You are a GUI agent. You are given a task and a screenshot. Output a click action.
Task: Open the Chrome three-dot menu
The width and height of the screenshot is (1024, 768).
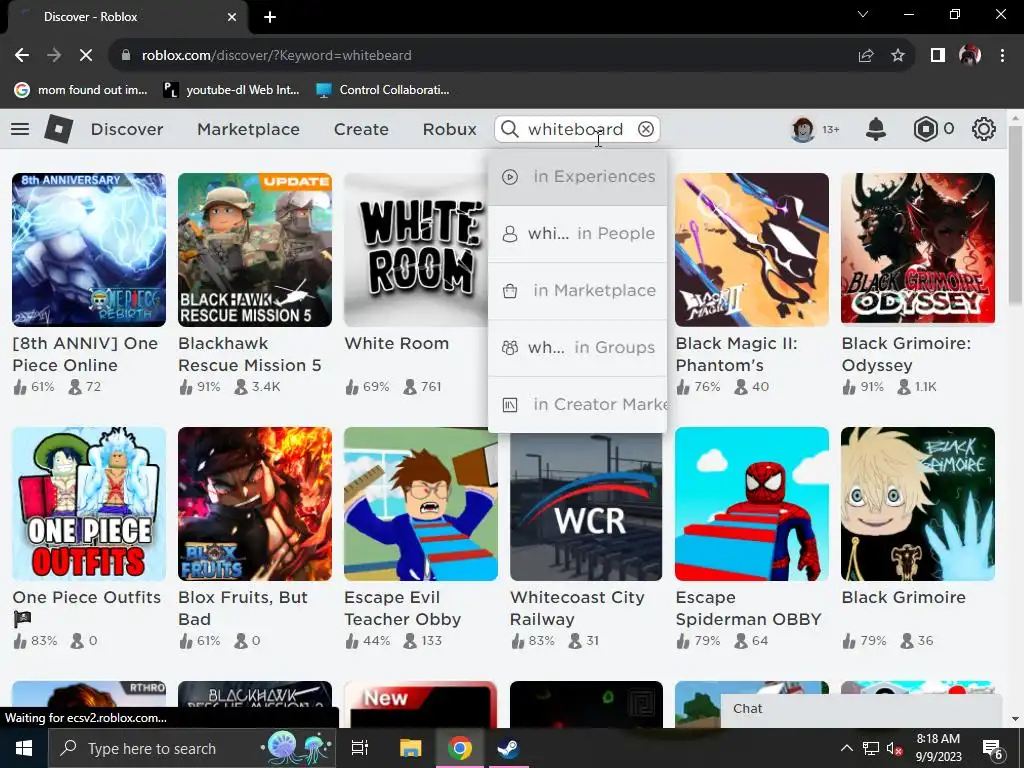click(1002, 56)
